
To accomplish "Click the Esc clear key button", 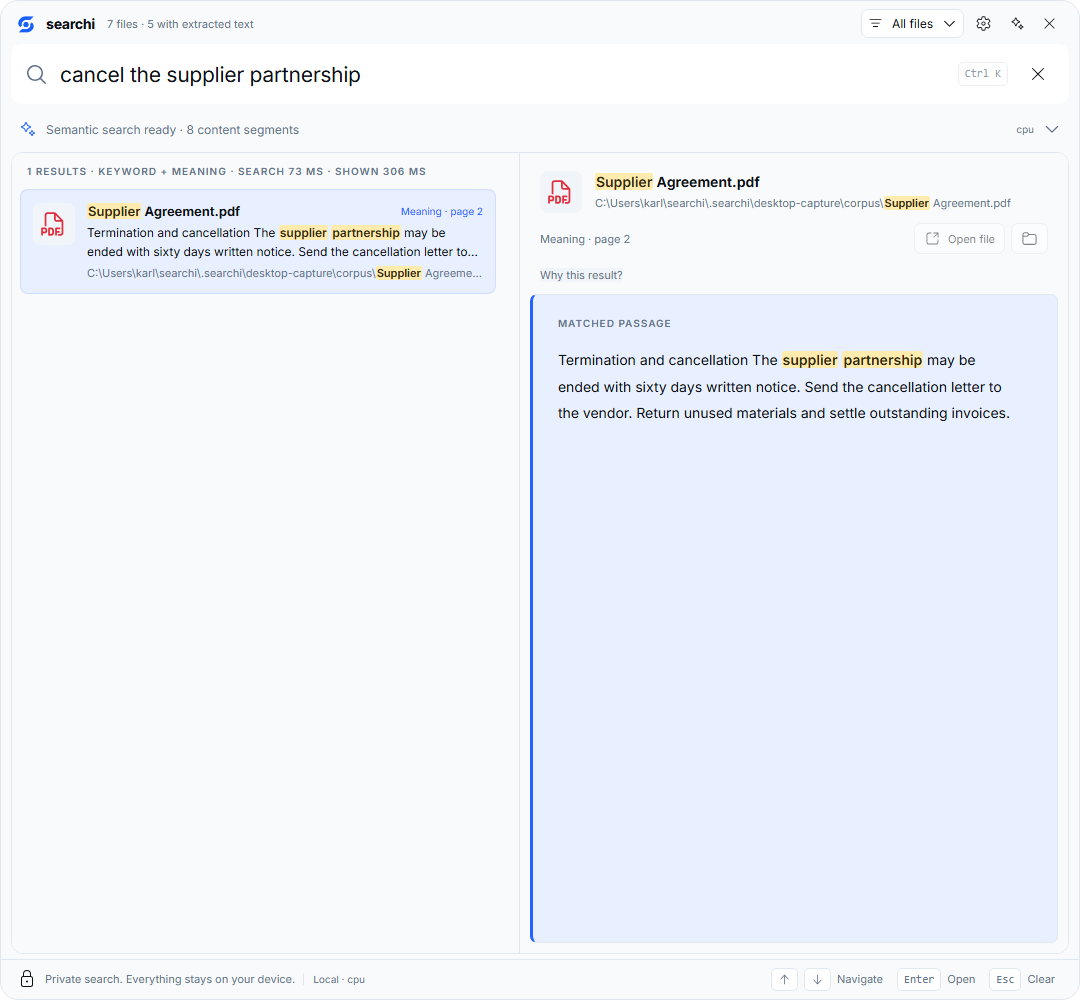I will click(1005, 979).
